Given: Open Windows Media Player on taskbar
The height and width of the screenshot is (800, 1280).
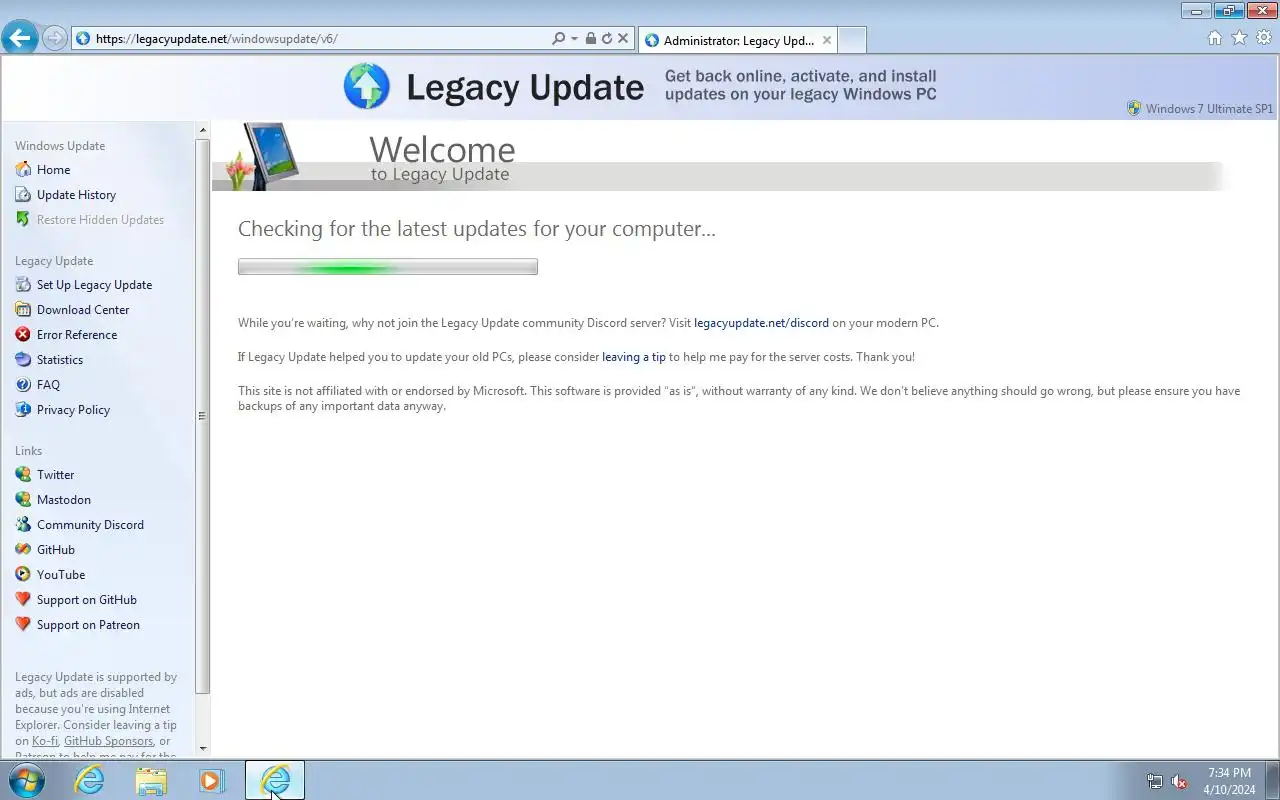Looking at the screenshot, I should click(212, 781).
